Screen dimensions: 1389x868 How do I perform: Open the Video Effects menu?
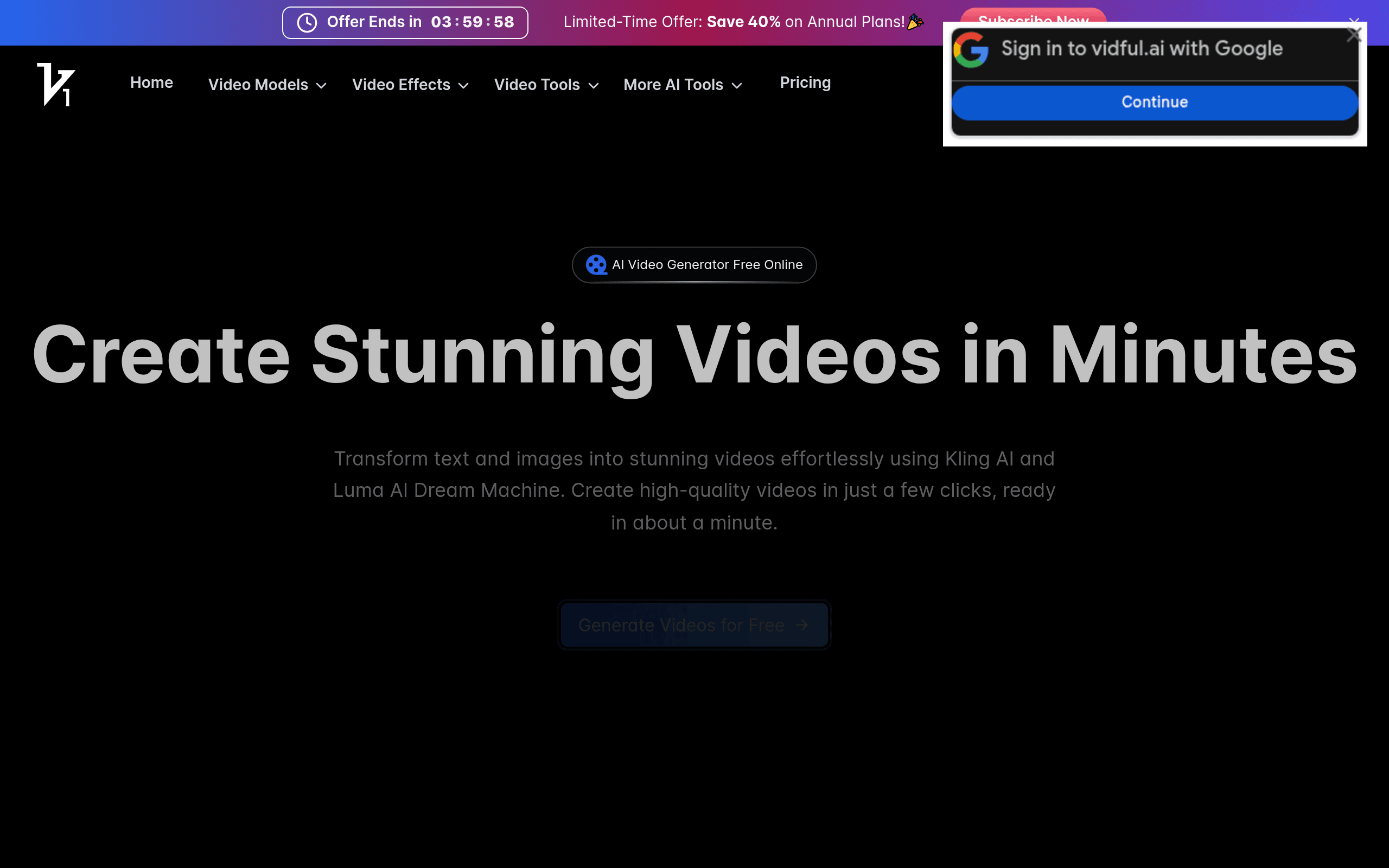click(410, 85)
